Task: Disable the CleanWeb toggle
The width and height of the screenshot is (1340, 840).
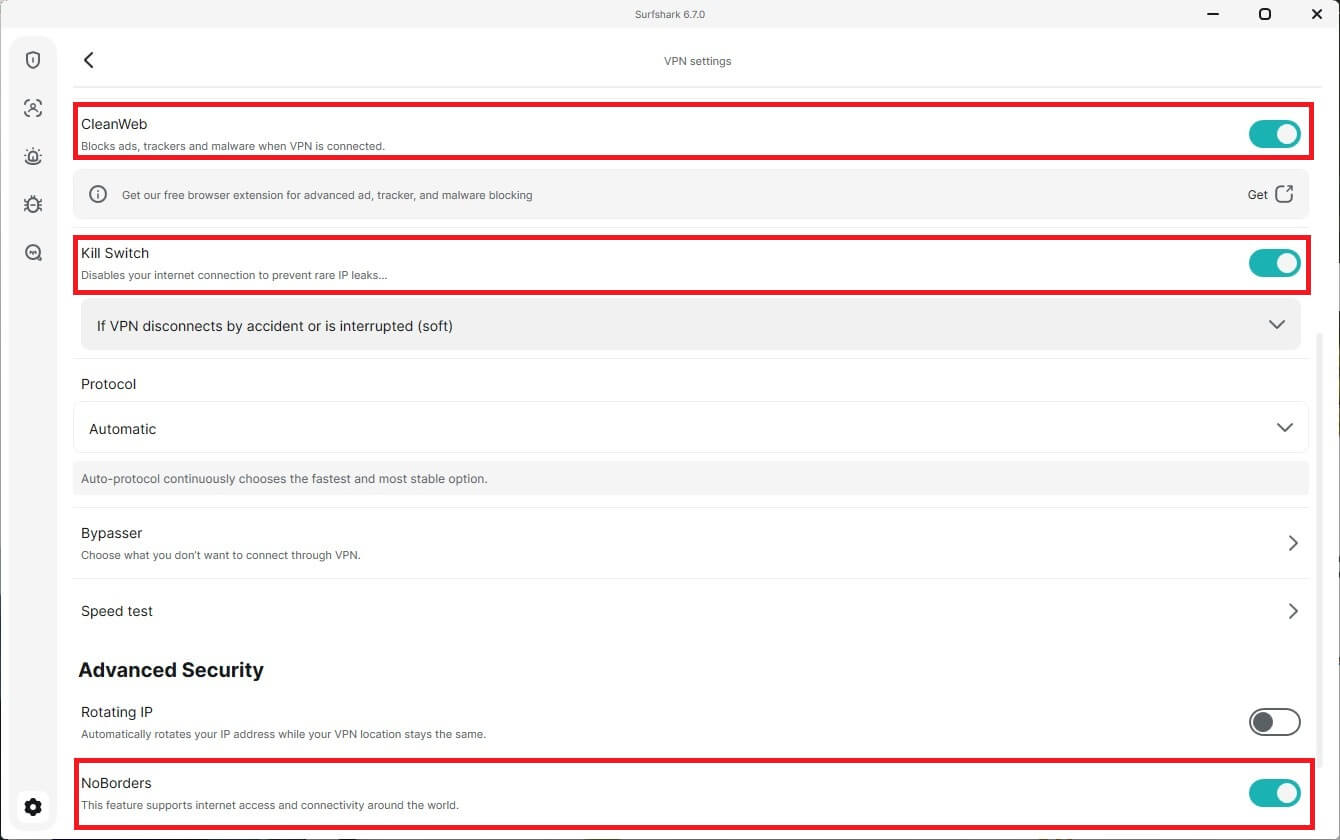Action: pos(1274,134)
